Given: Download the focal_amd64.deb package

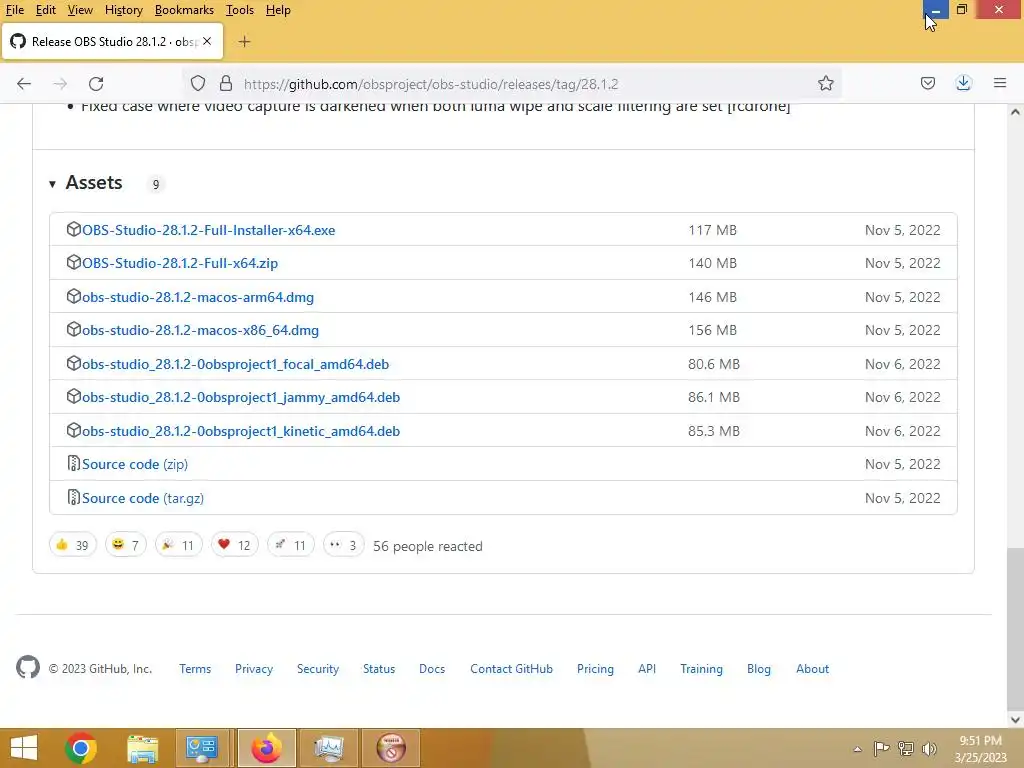Looking at the screenshot, I should click(x=235, y=364).
